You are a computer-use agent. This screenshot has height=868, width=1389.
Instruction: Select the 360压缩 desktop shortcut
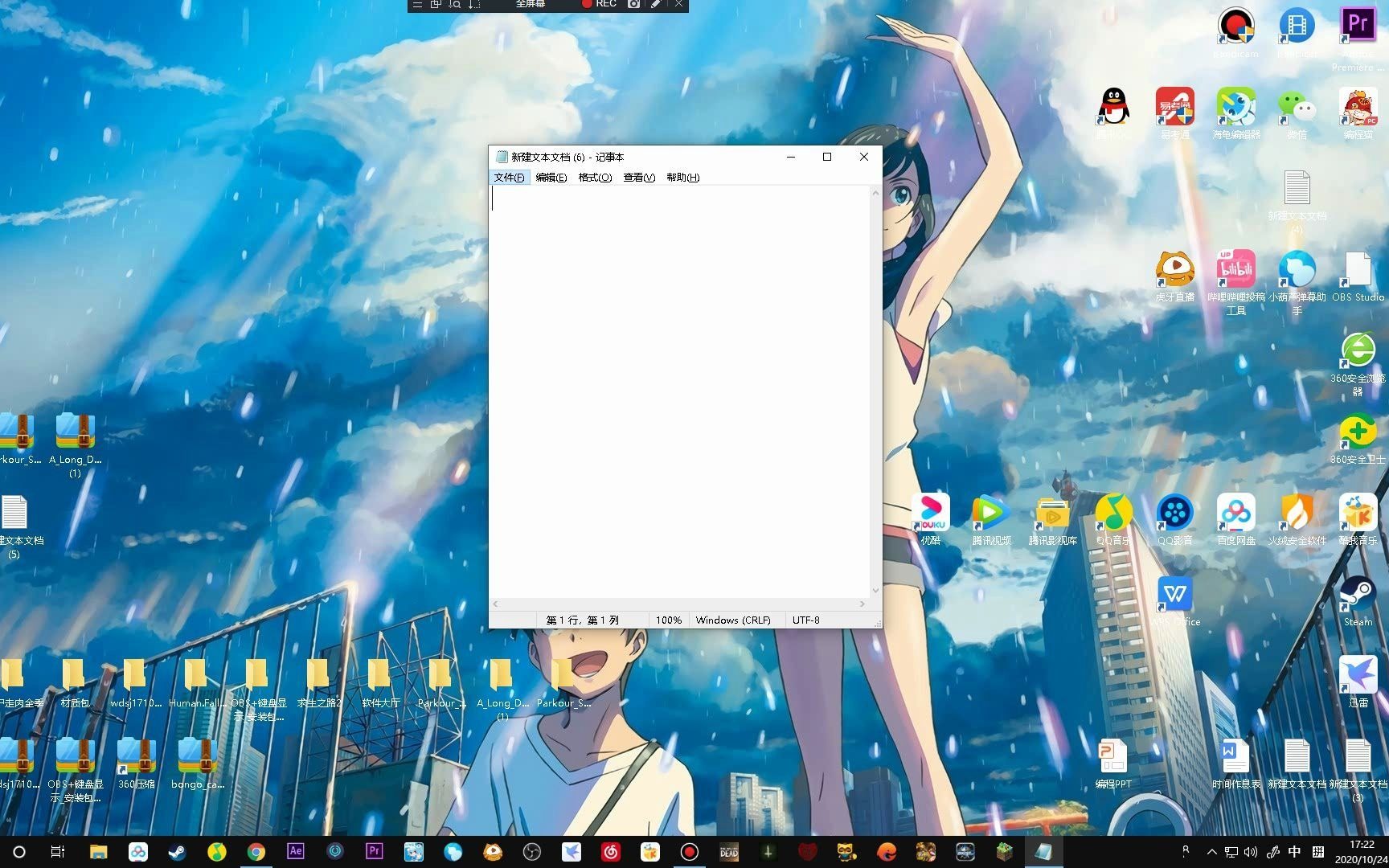click(136, 763)
